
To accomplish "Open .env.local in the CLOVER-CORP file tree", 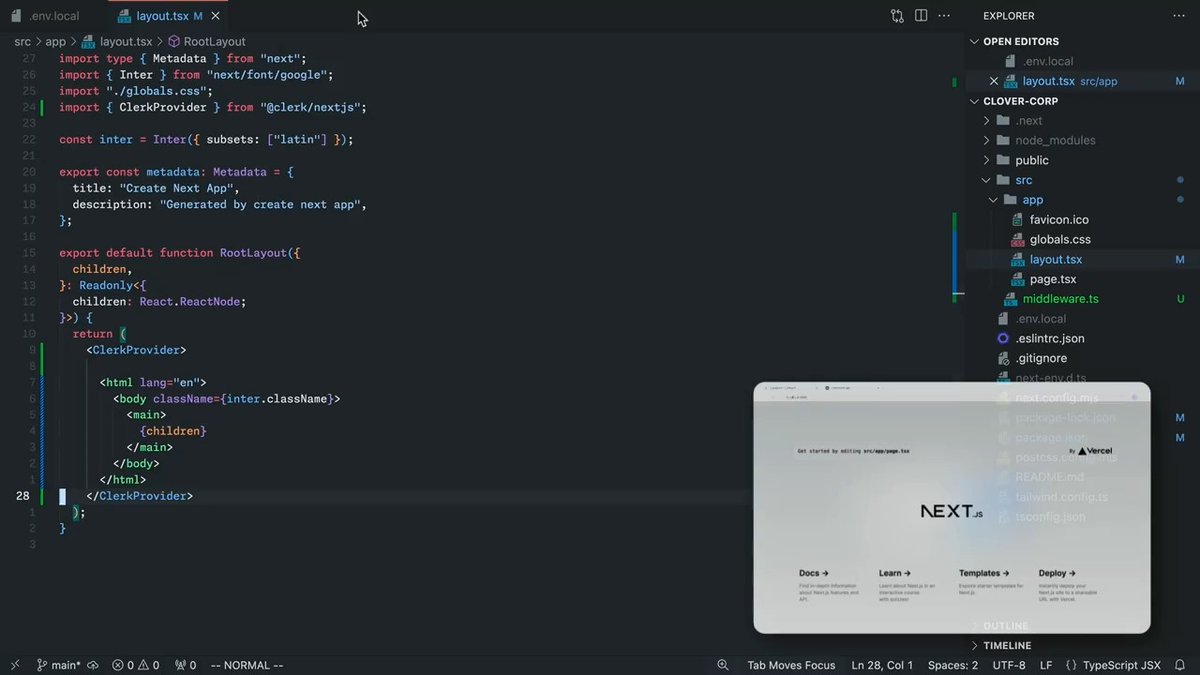I will coord(1040,319).
